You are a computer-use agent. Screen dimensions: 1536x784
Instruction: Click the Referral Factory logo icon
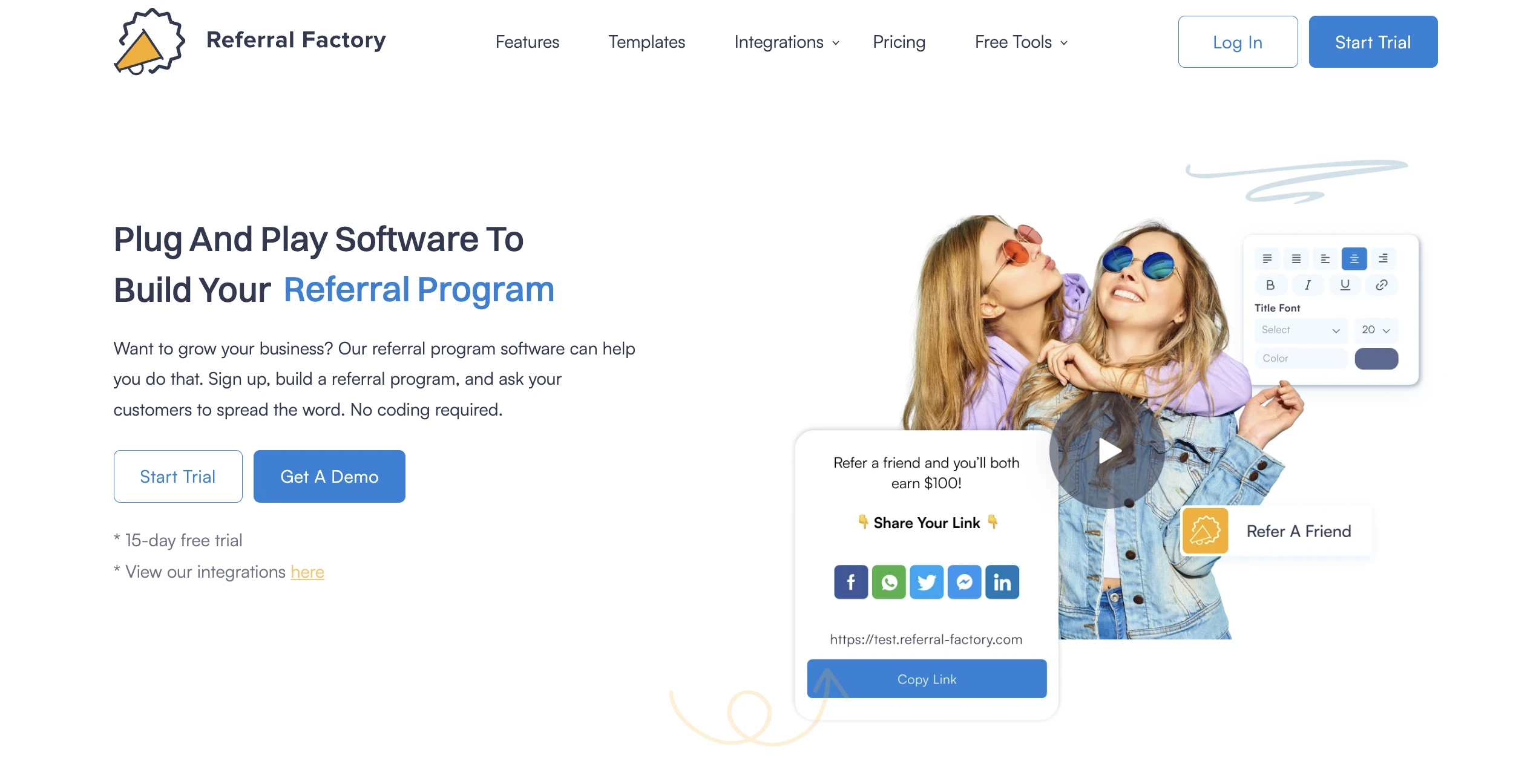[x=148, y=42]
